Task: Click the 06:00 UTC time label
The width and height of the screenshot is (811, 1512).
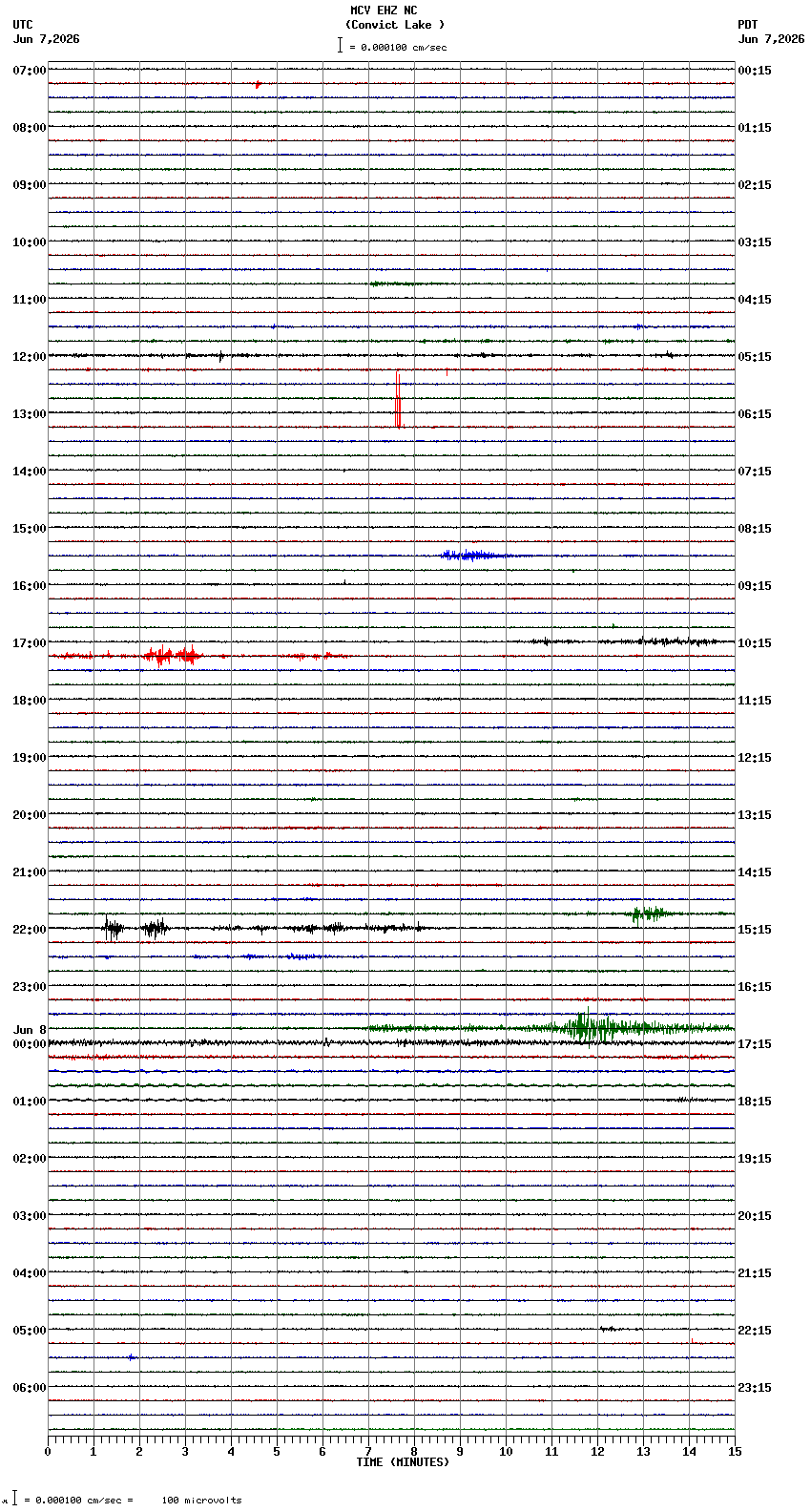Action: [30, 1388]
